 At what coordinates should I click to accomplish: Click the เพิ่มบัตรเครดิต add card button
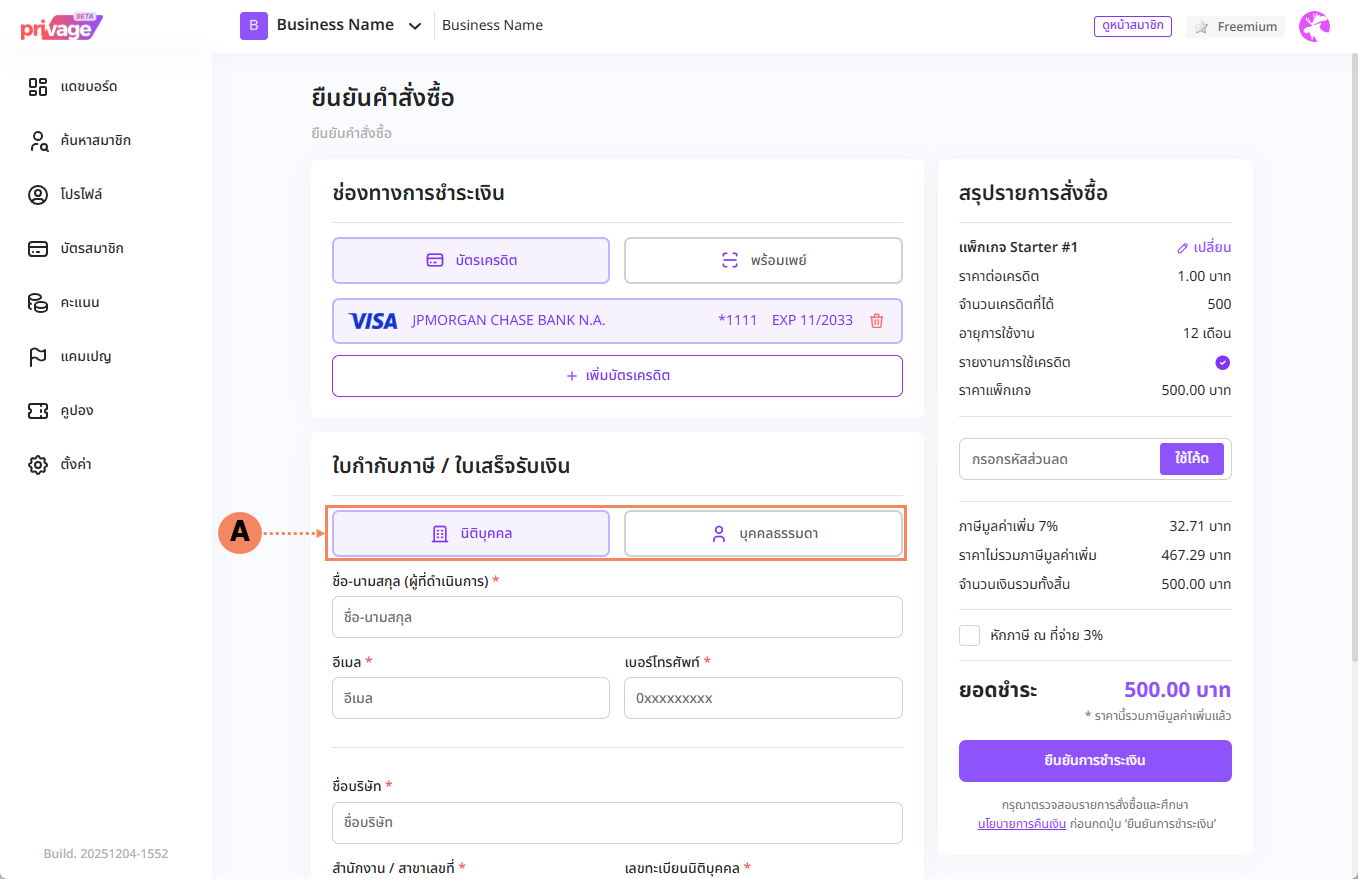tap(617, 376)
